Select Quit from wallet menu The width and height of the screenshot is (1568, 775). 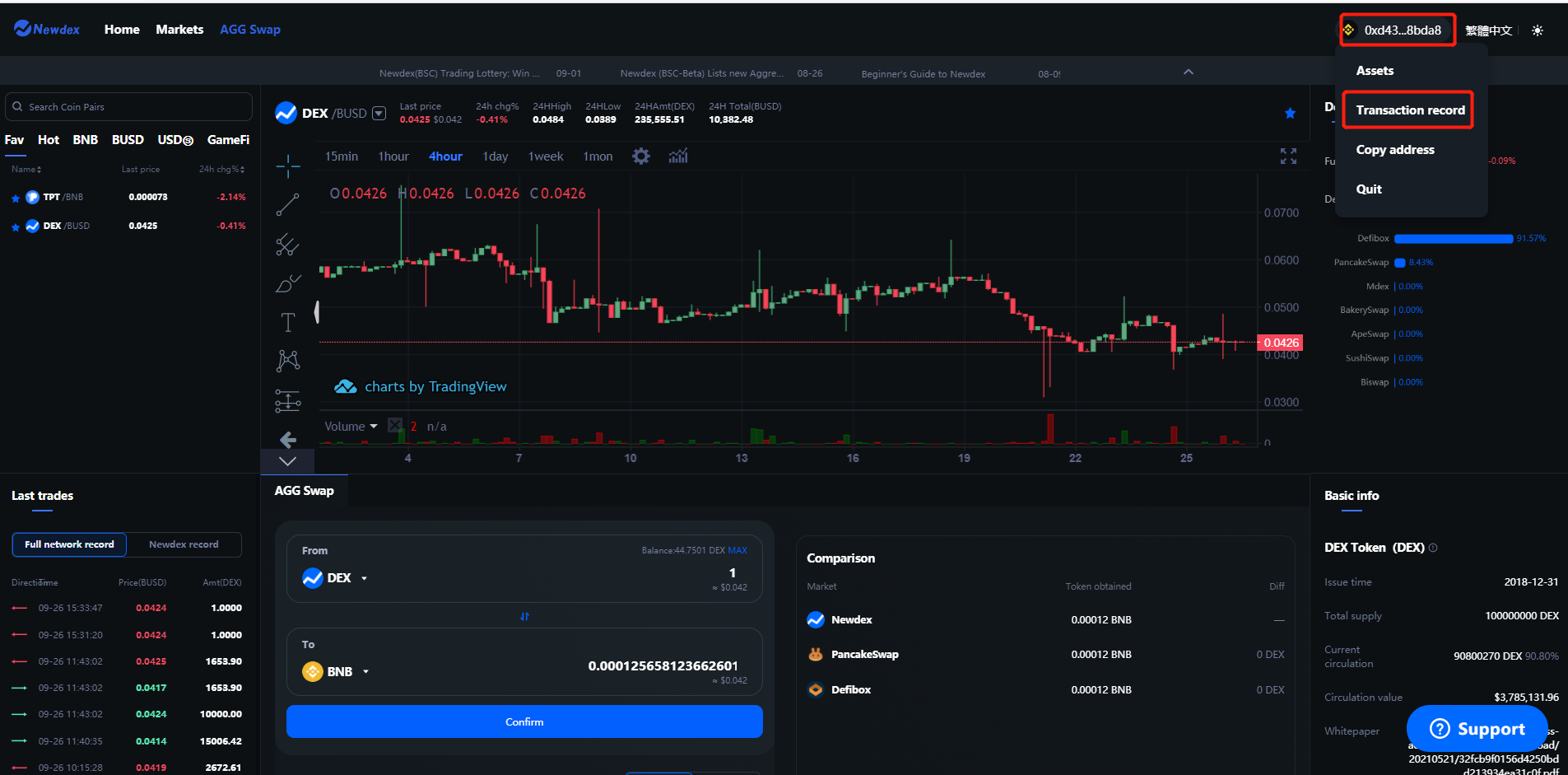tap(1369, 189)
